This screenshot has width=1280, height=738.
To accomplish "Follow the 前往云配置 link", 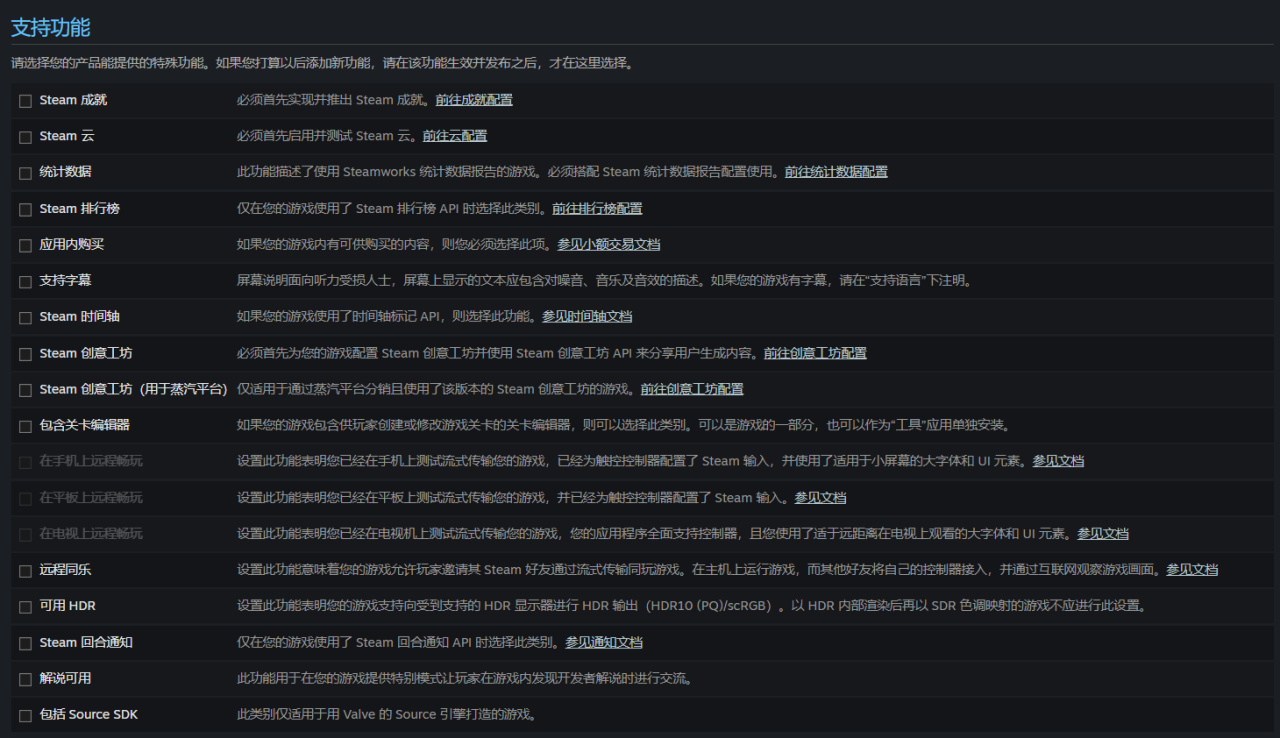I will click(x=455, y=136).
